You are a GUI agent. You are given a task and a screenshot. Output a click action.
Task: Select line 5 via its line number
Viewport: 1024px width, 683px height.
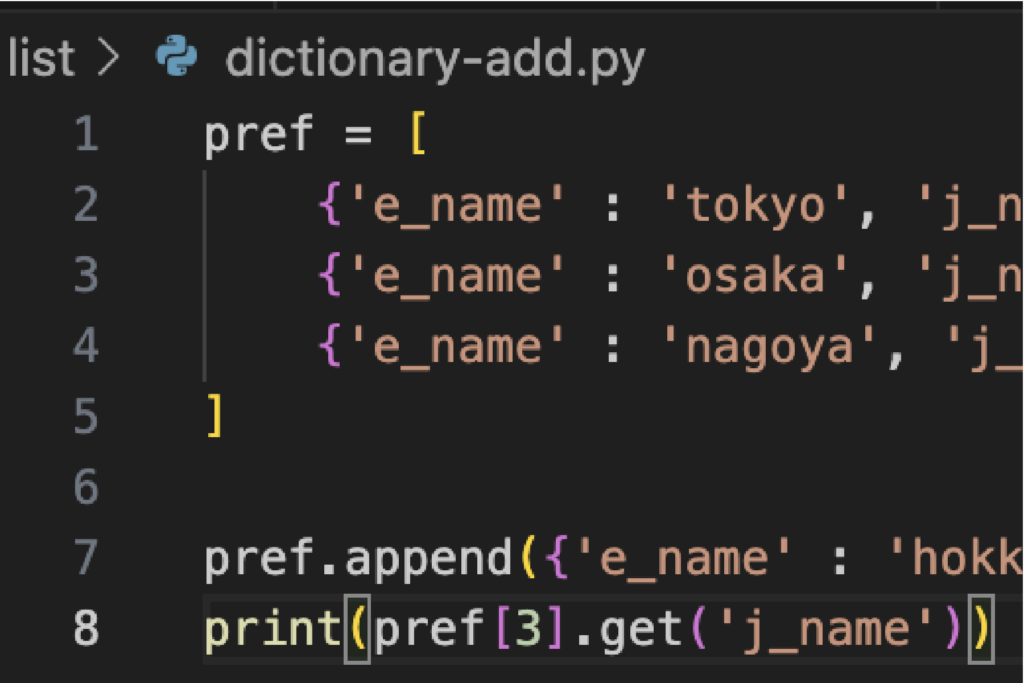[x=86, y=417]
